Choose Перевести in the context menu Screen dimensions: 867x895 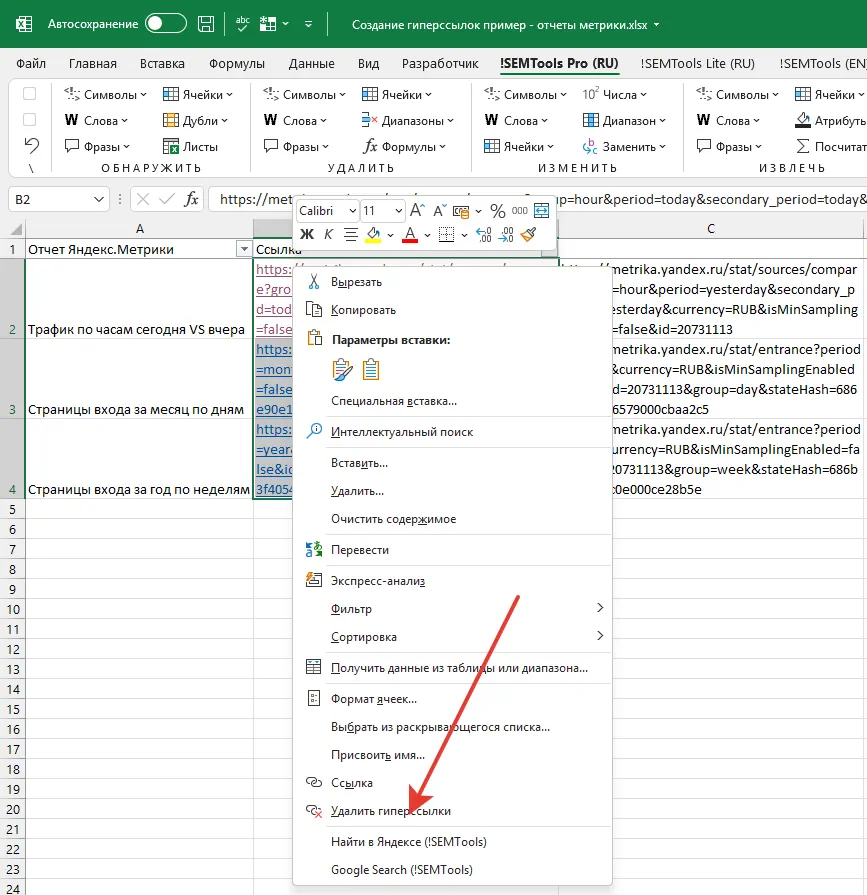pyautogui.click(x=452, y=550)
